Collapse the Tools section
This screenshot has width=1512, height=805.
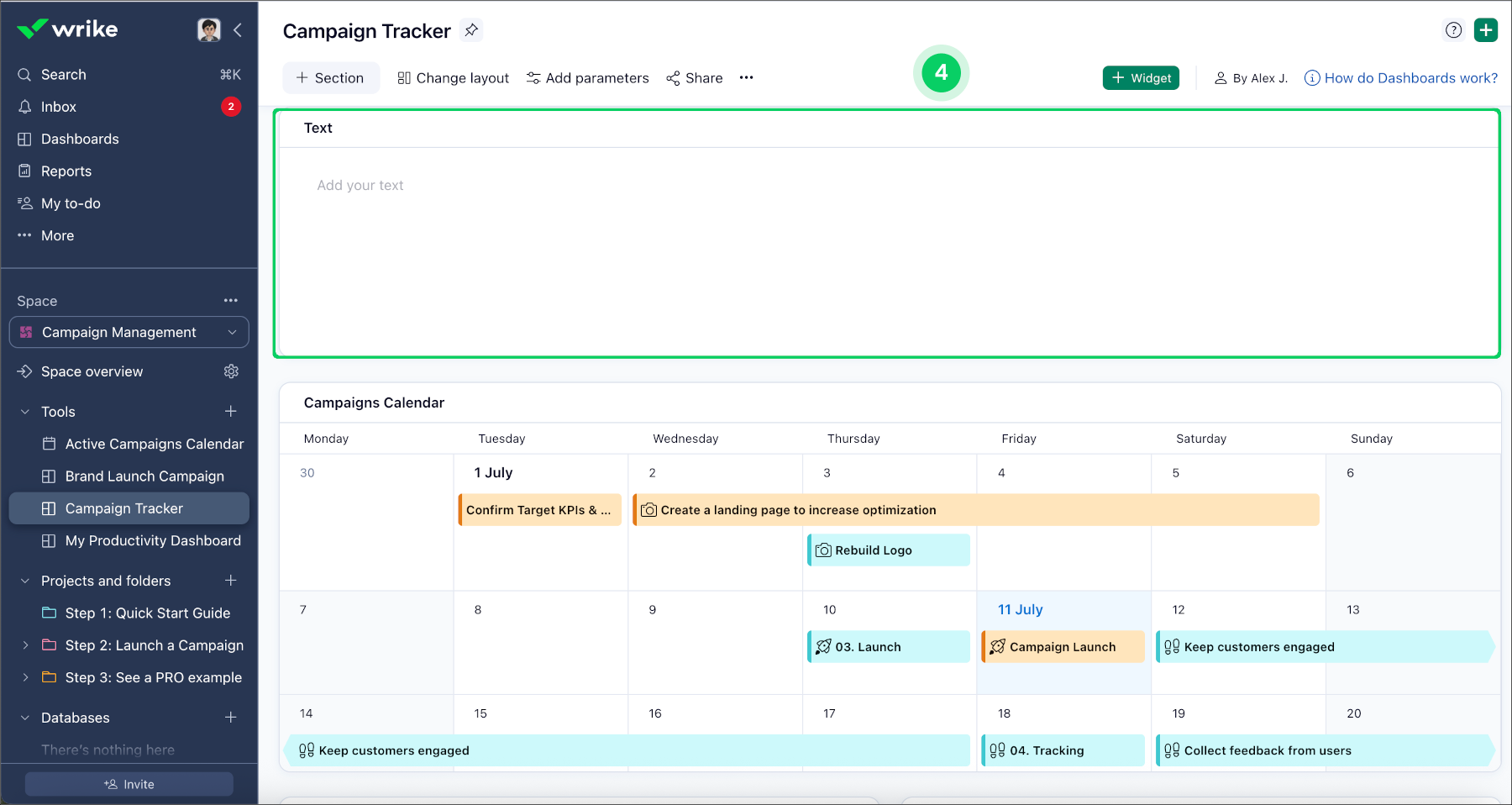click(x=25, y=412)
